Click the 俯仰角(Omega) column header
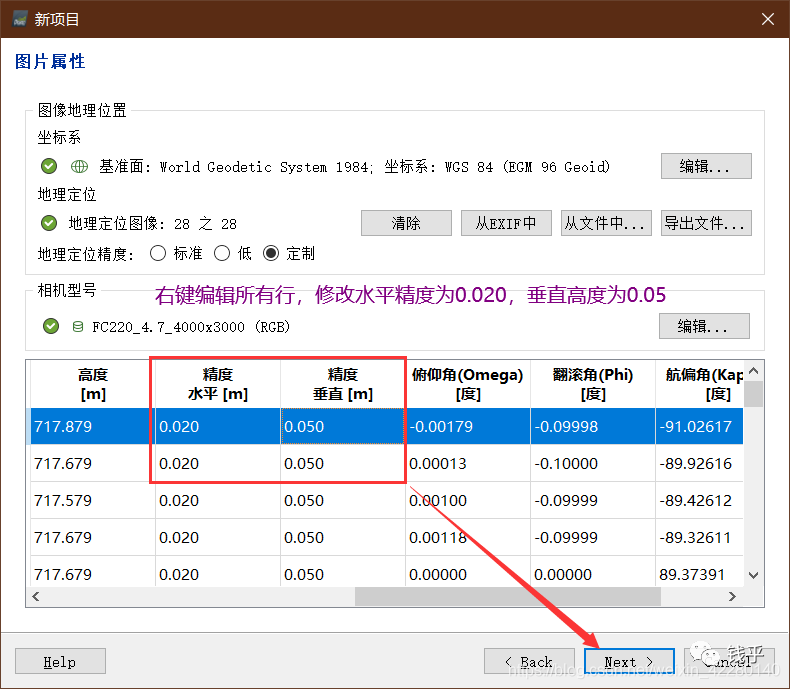This screenshot has width=790, height=689. click(x=467, y=384)
